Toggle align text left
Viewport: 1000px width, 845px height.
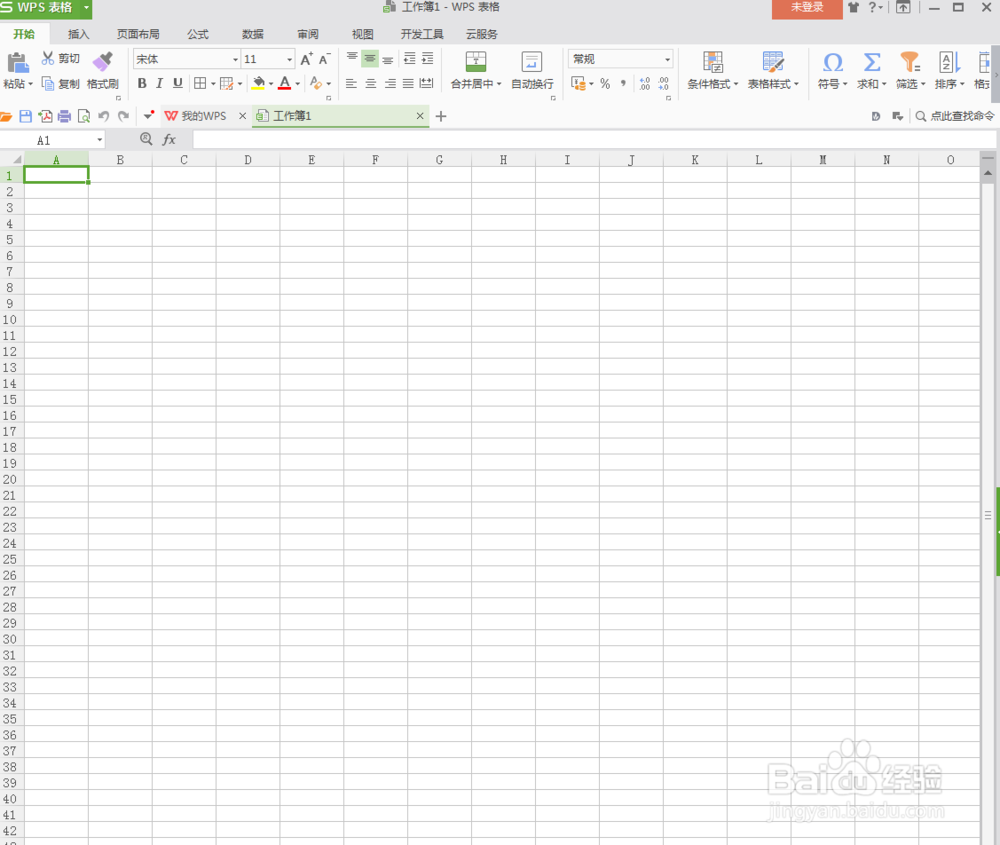coord(351,84)
